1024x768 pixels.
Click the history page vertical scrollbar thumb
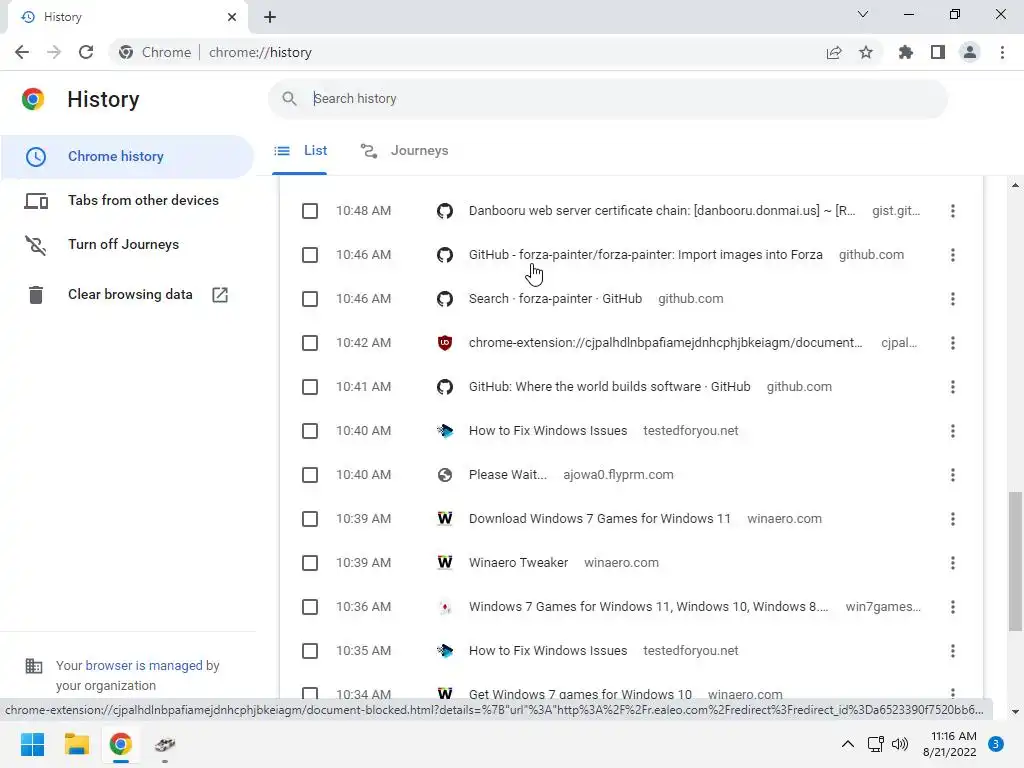[1015, 562]
